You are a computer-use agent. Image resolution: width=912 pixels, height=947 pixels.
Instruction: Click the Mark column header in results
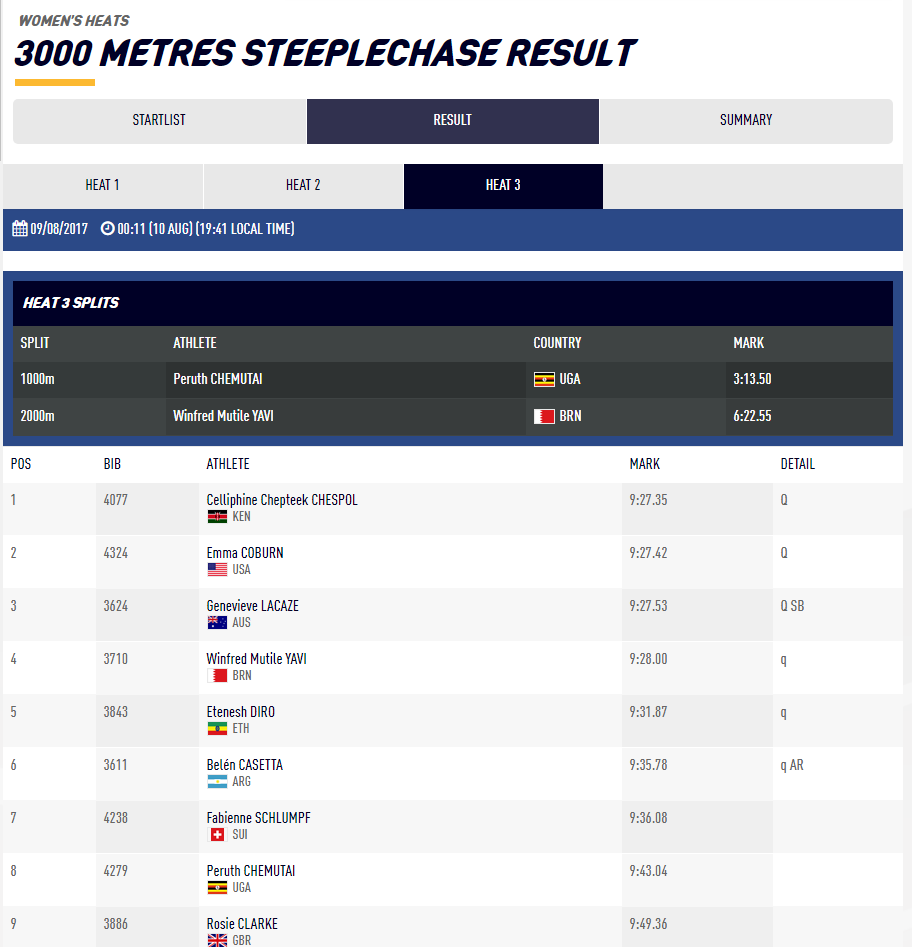coord(644,464)
